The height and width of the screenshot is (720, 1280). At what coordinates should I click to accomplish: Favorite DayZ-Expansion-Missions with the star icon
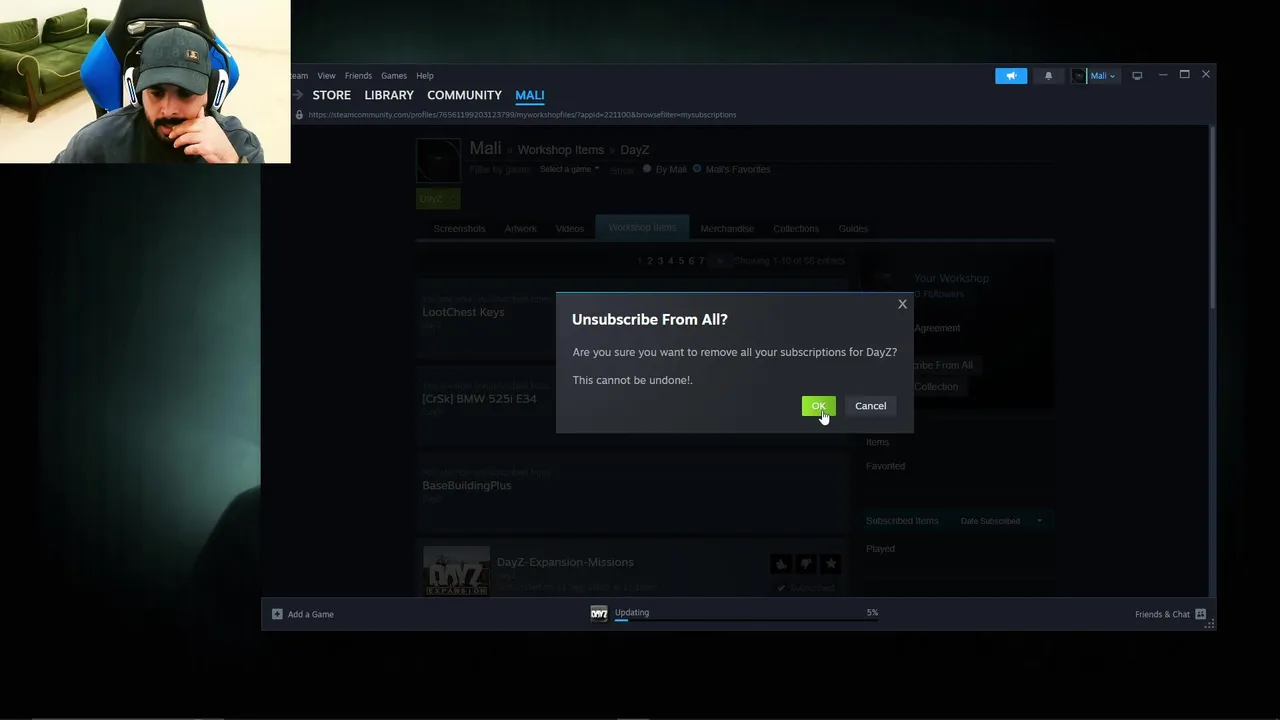click(x=831, y=564)
